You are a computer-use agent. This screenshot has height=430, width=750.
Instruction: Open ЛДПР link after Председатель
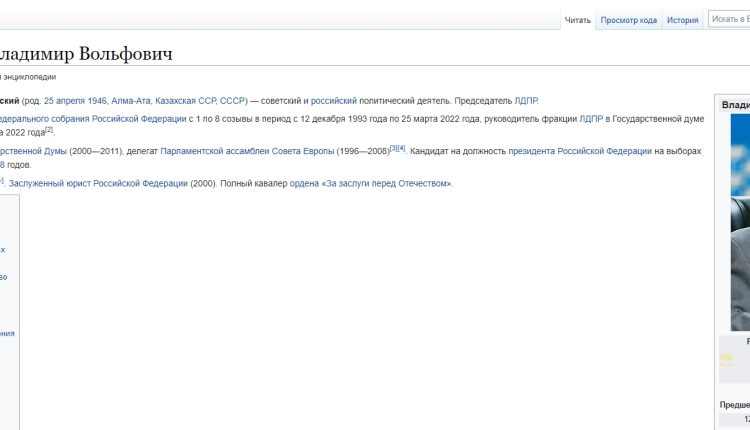526,101
